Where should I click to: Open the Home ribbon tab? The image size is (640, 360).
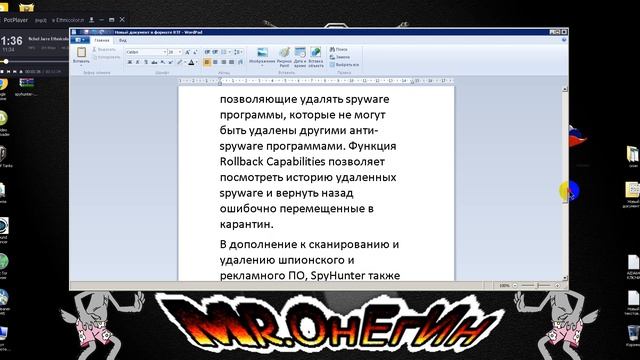[x=102, y=40]
